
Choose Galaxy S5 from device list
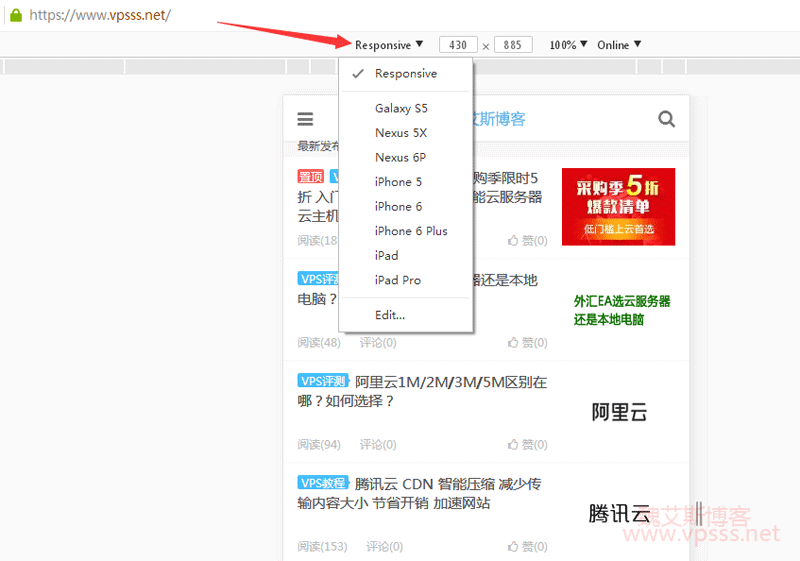point(401,108)
